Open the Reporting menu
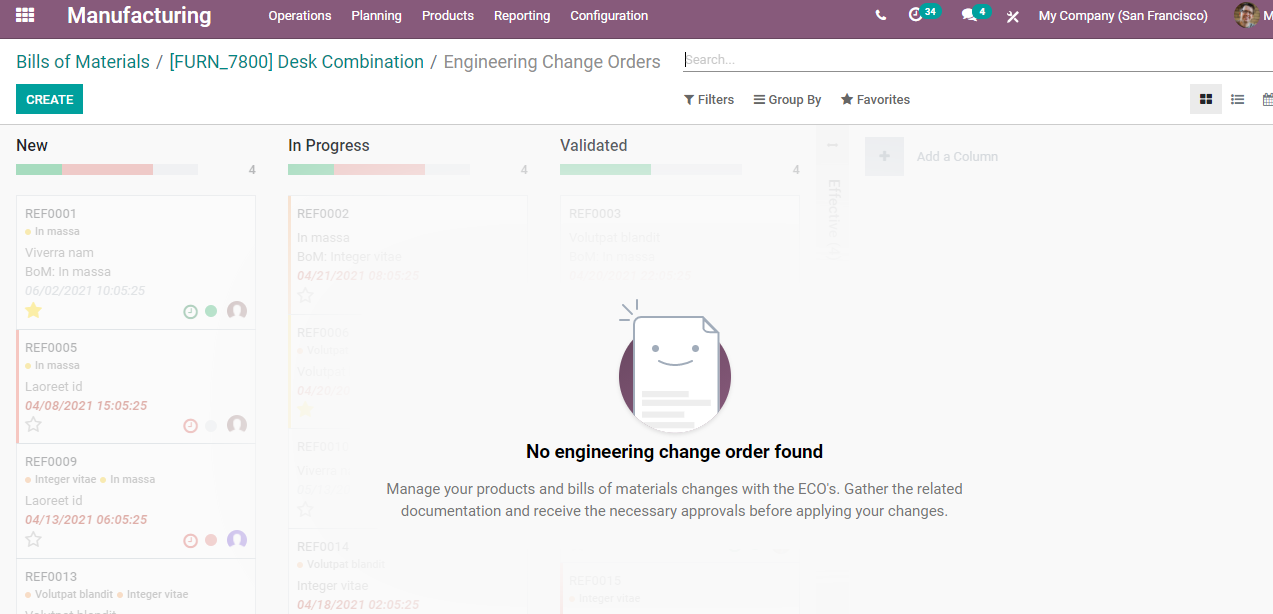1273x614 pixels. (522, 16)
